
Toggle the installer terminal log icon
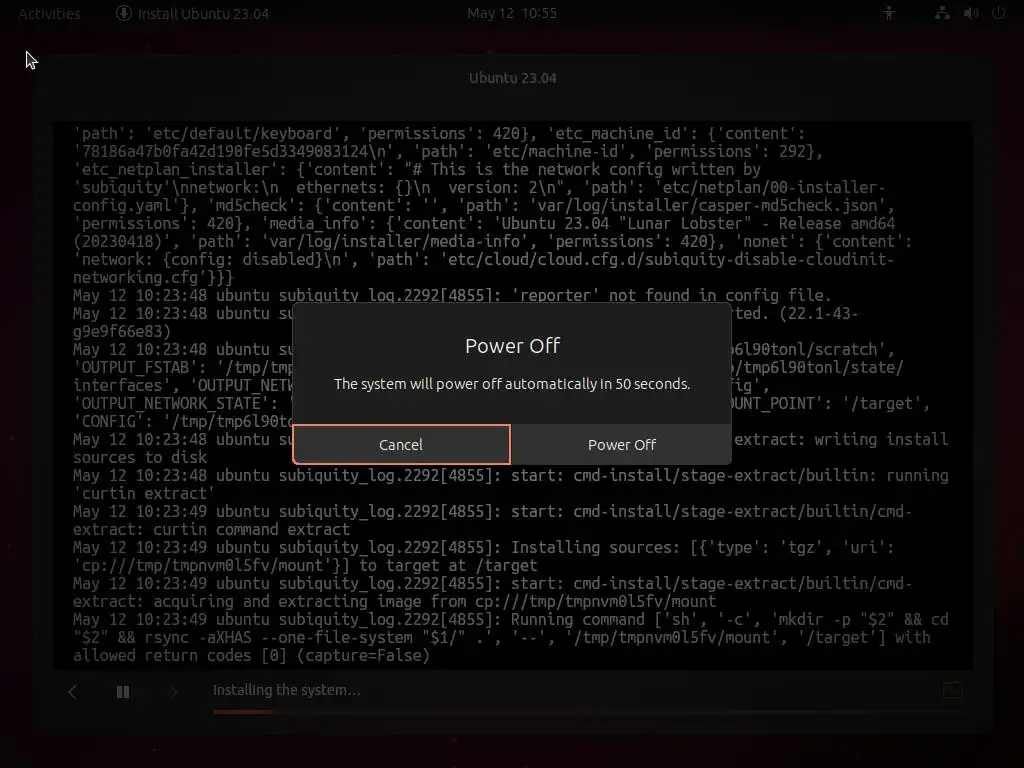(x=952, y=690)
